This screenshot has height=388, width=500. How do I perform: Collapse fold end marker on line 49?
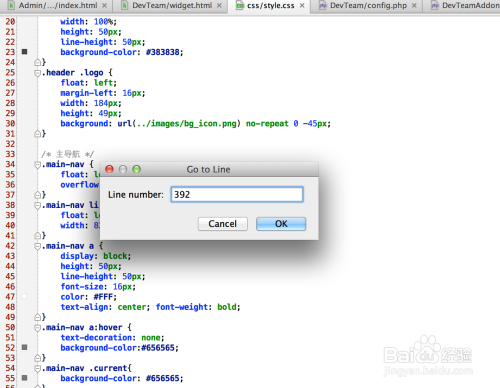(38, 317)
